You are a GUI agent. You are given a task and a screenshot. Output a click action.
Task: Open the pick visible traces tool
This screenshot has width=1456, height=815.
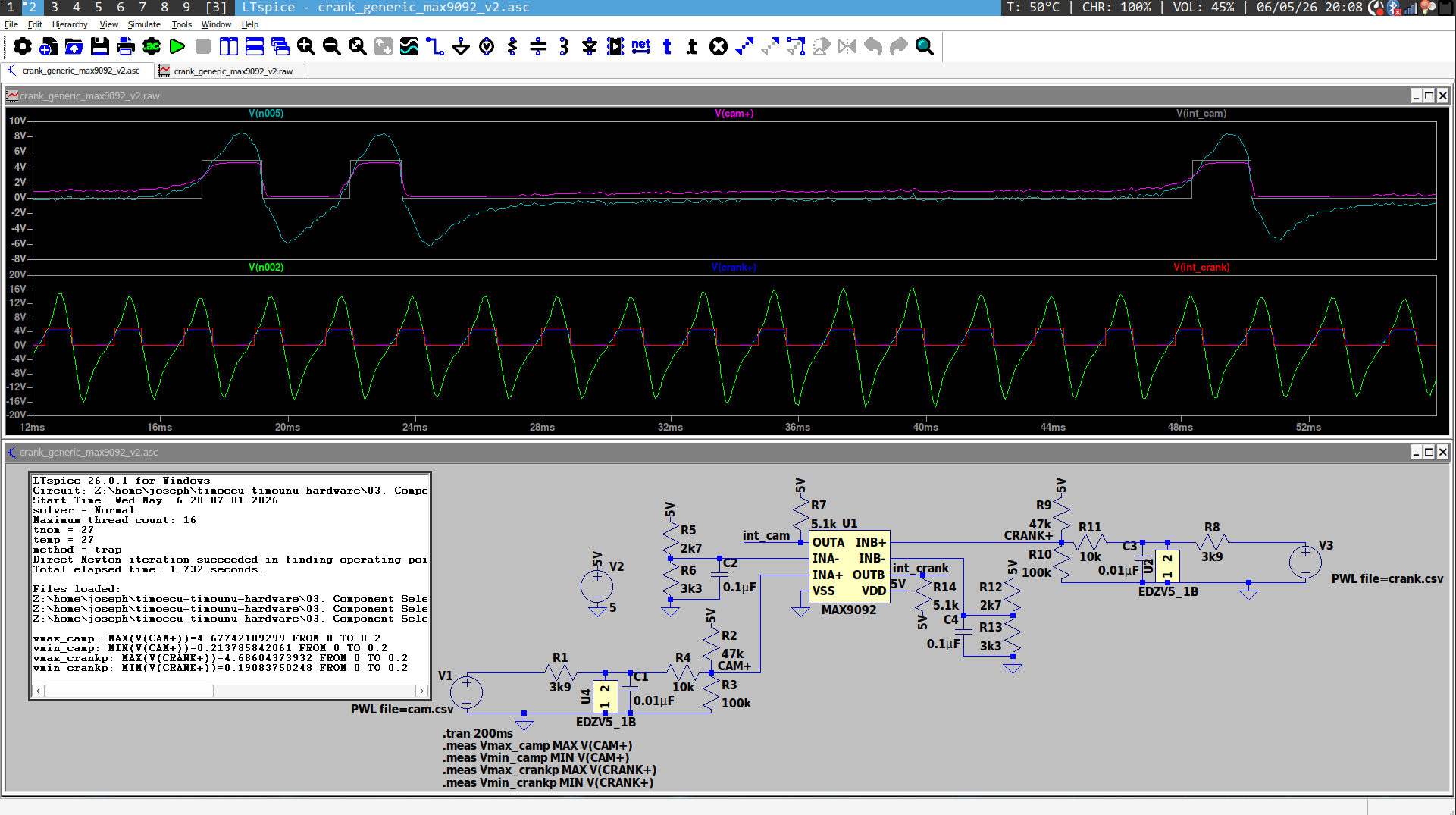click(409, 47)
